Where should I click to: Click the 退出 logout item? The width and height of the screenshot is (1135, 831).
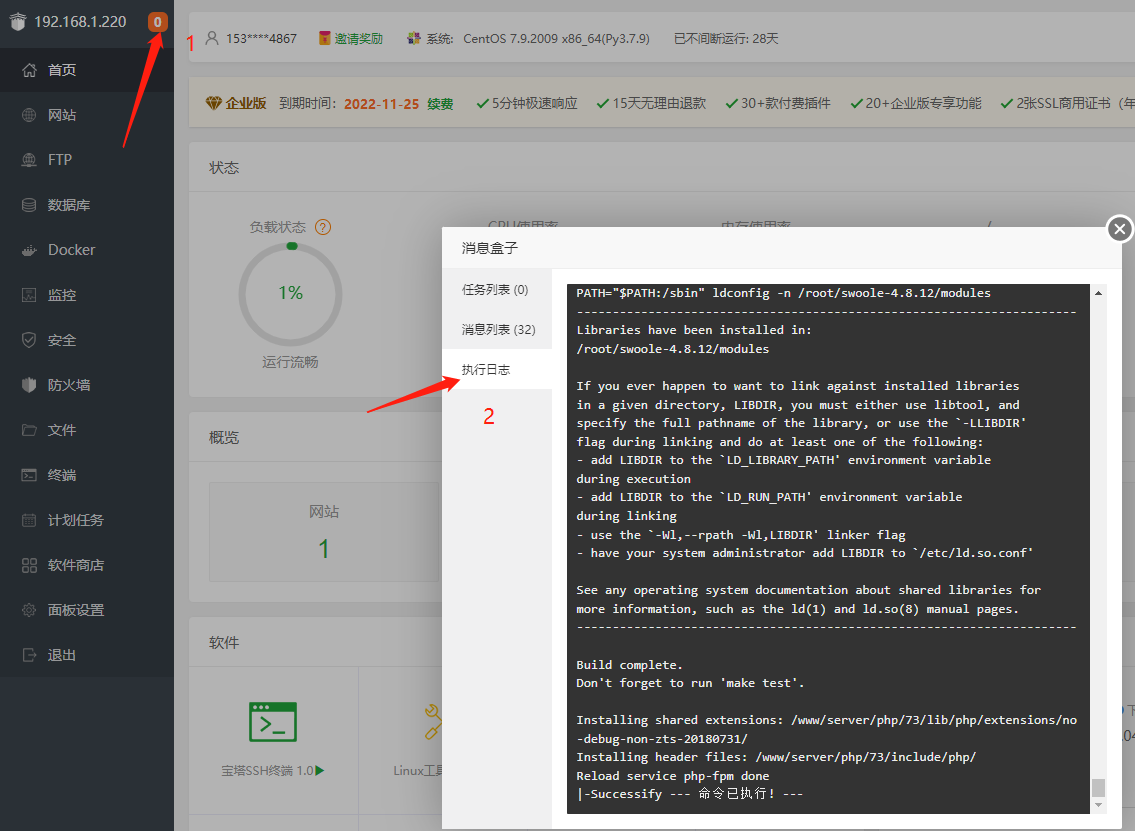(61, 655)
